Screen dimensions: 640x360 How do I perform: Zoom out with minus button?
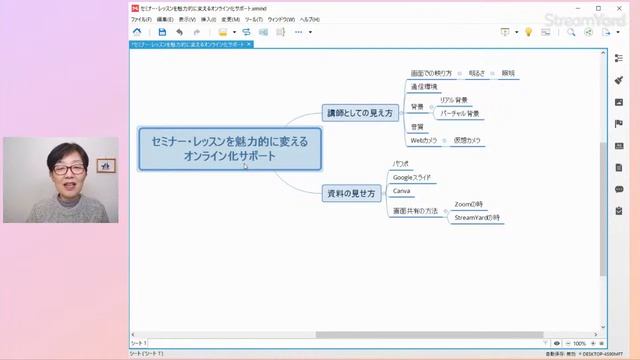(x=568, y=344)
